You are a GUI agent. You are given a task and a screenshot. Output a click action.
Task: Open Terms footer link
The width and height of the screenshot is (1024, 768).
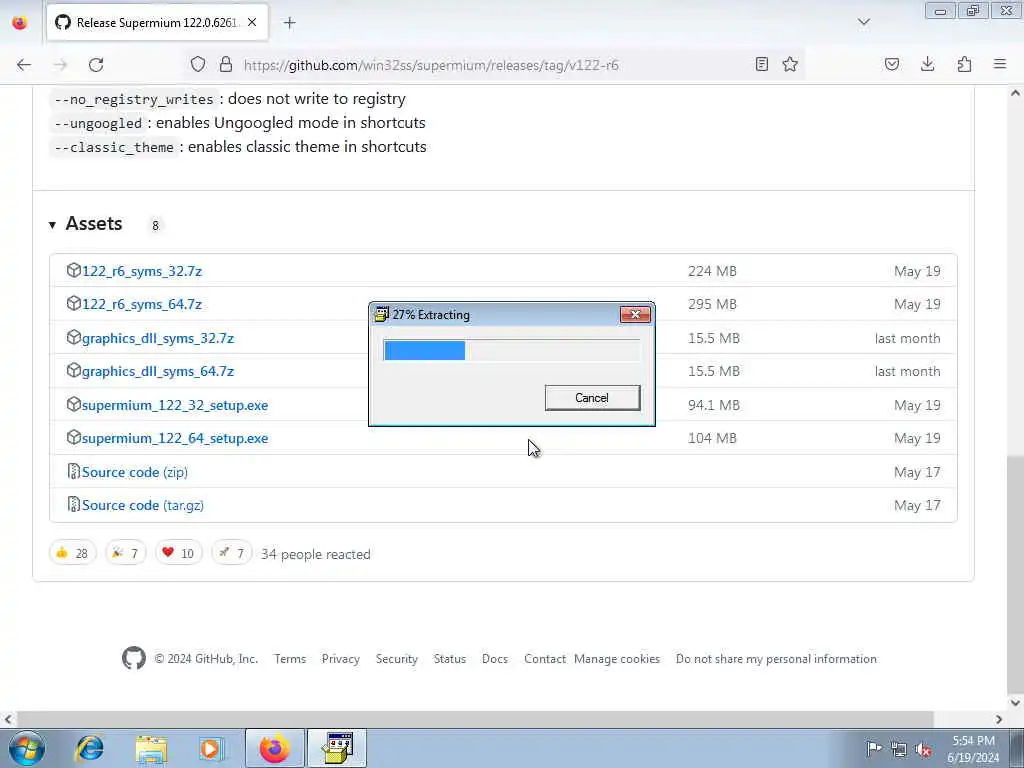pyautogui.click(x=290, y=659)
